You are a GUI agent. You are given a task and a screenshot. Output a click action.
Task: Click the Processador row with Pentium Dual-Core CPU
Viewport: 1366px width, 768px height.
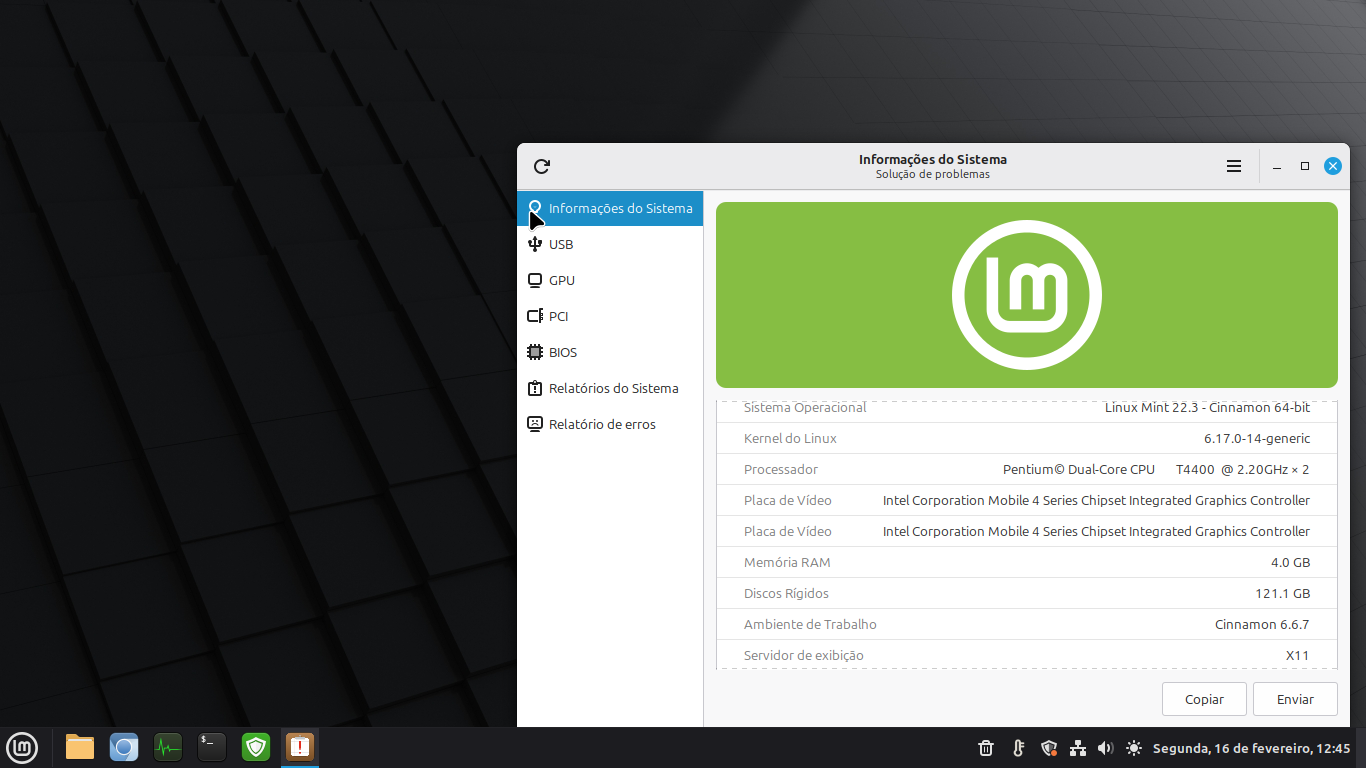[x=1027, y=469]
